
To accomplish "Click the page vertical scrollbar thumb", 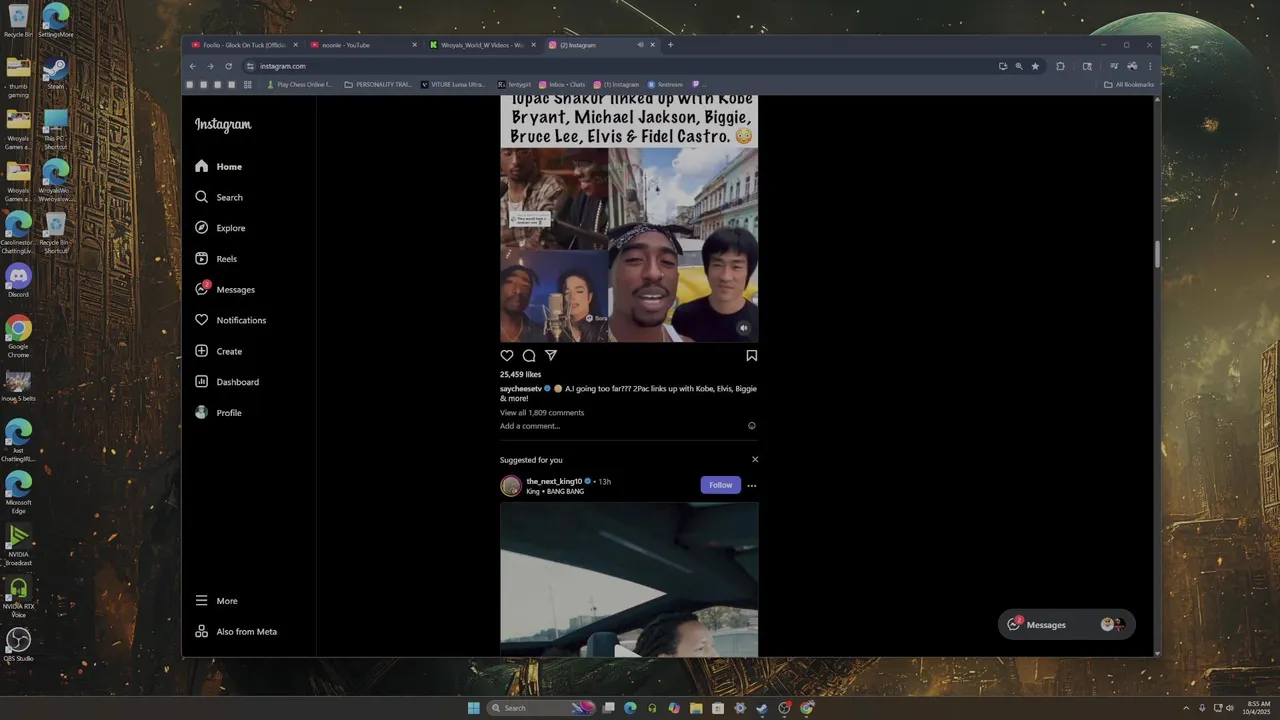I will click(x=1157, y=254).
